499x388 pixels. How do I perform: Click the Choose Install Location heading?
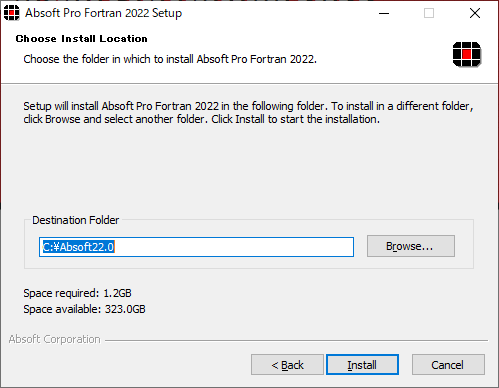tap(81, 39)
